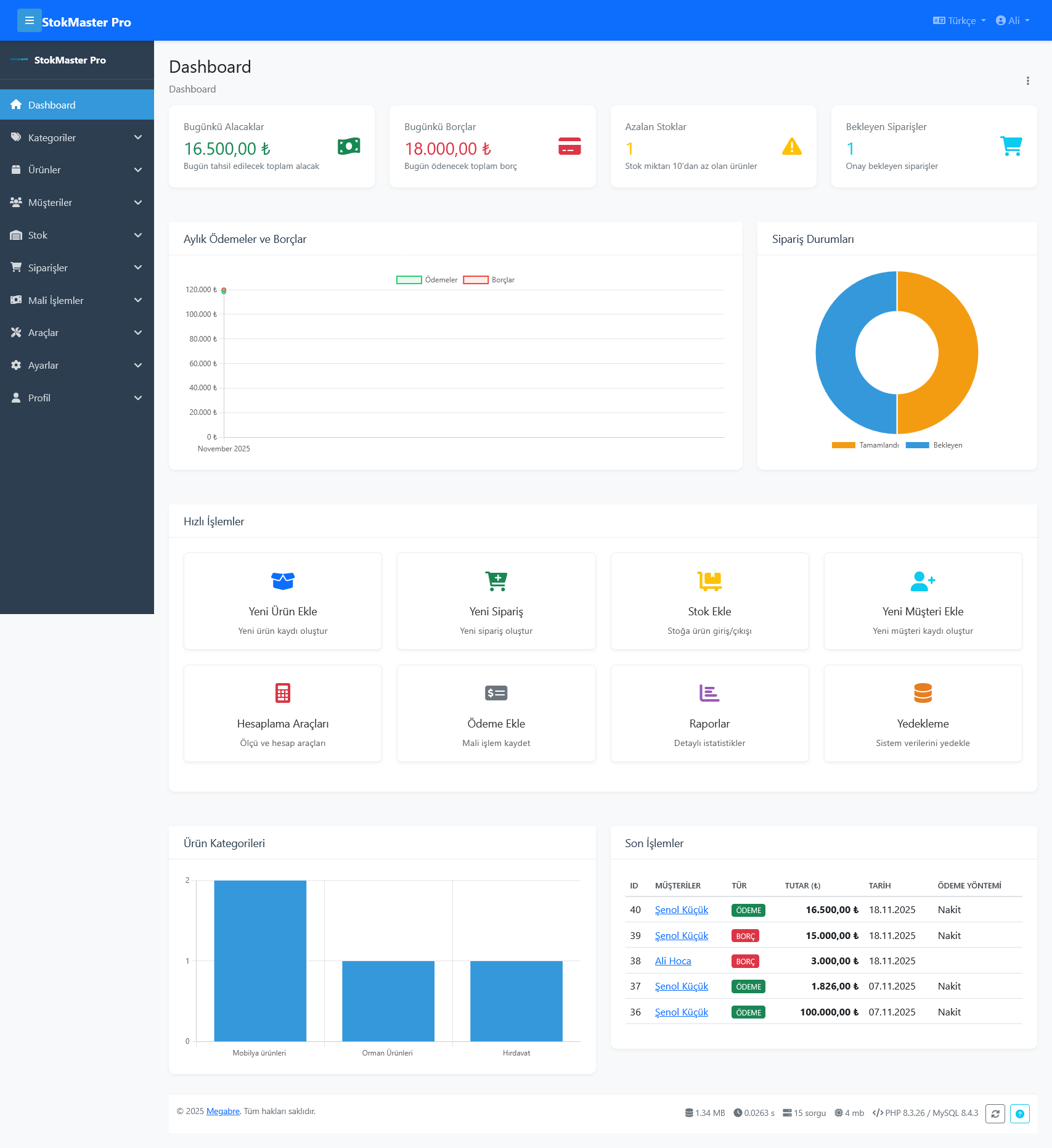Click the Raporlar statistics icon

tap(709, 692)
